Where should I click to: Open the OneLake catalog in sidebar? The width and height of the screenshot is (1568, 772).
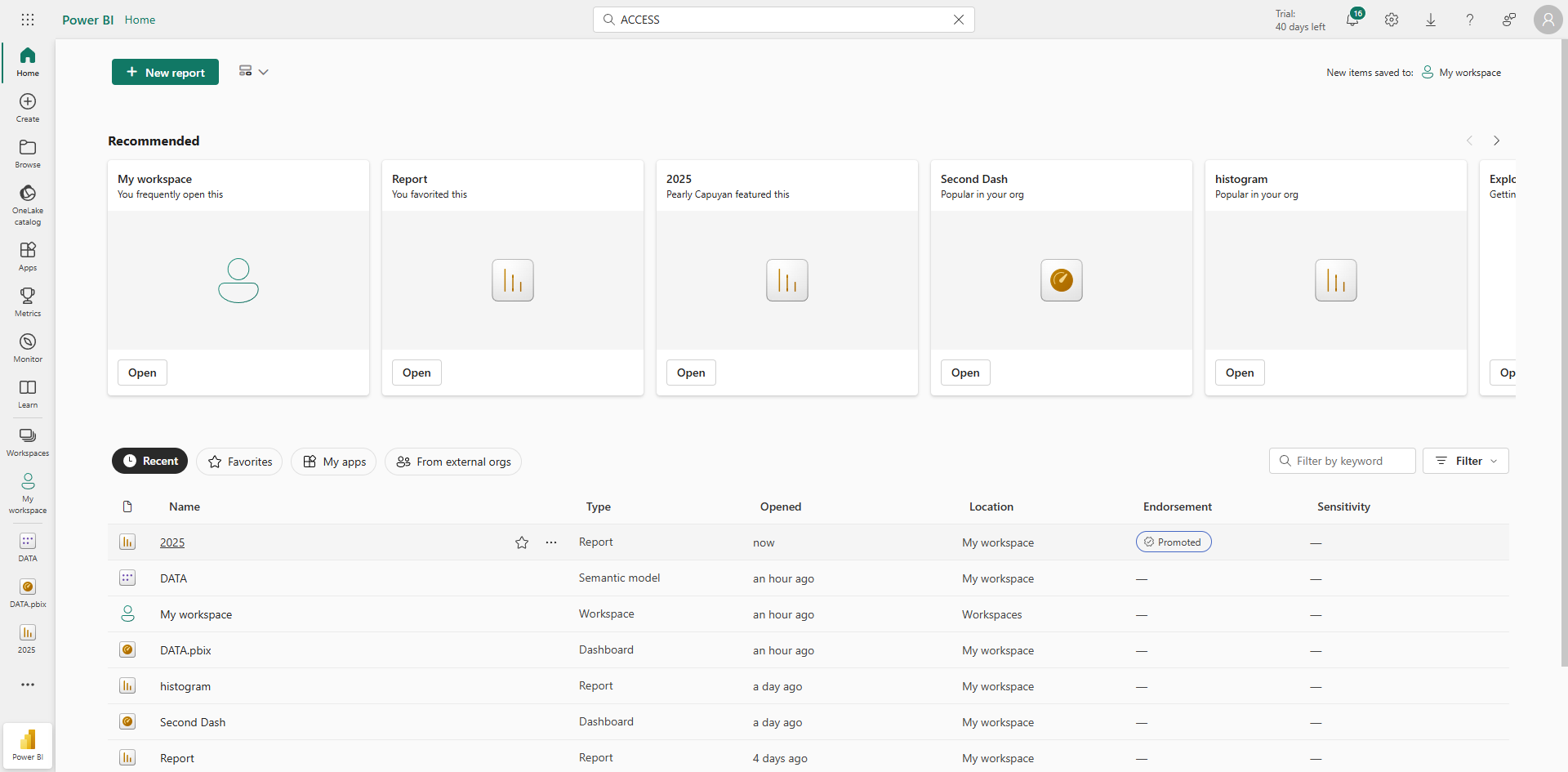coord(28,203)
